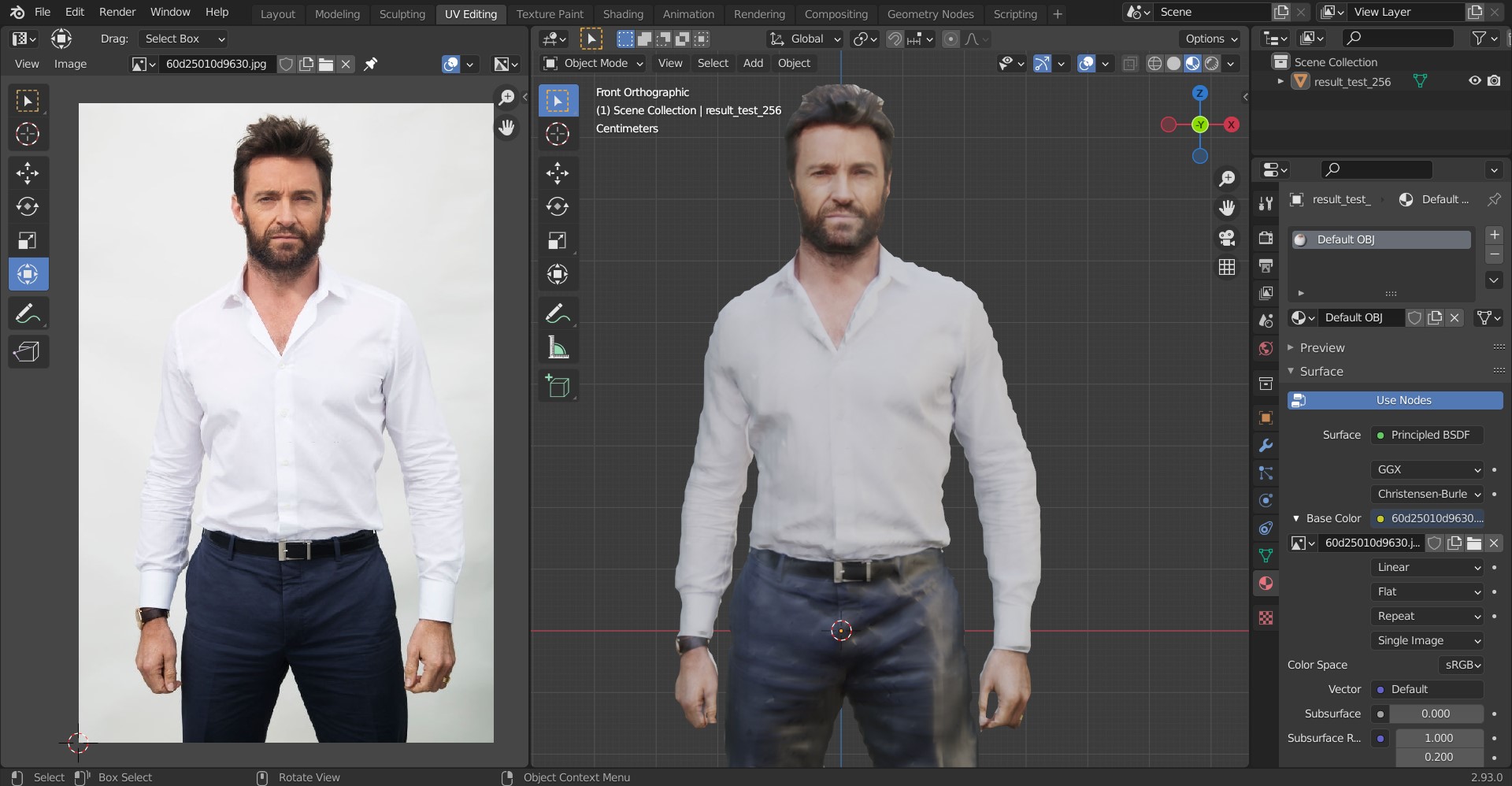Add a material slot with the plus button

point(1494,235)
